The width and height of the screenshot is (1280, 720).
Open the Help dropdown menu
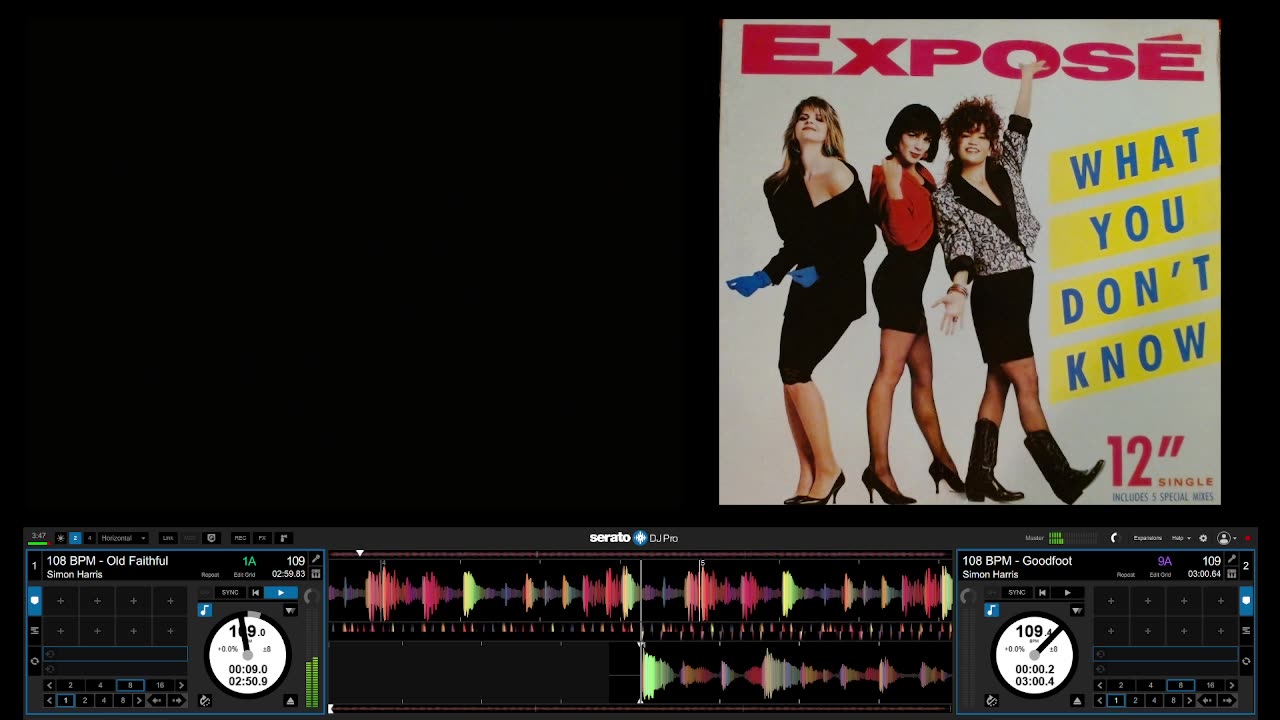tap(1181, 538)
